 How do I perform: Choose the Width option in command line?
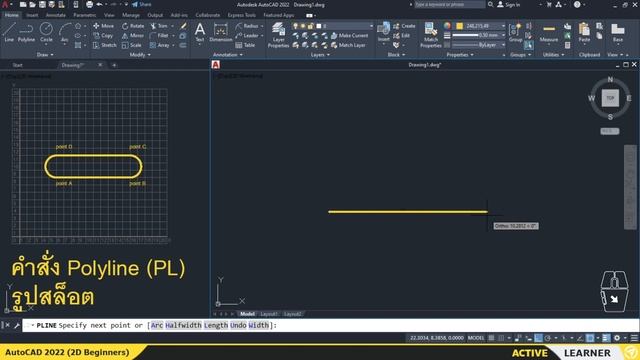tap(259, 325)
